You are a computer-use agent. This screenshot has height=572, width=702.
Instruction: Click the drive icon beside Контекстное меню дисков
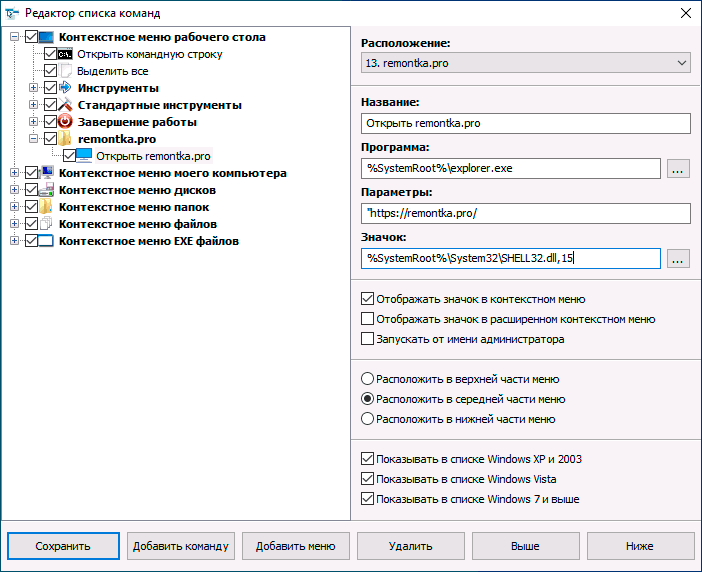[x=46, y=190]
